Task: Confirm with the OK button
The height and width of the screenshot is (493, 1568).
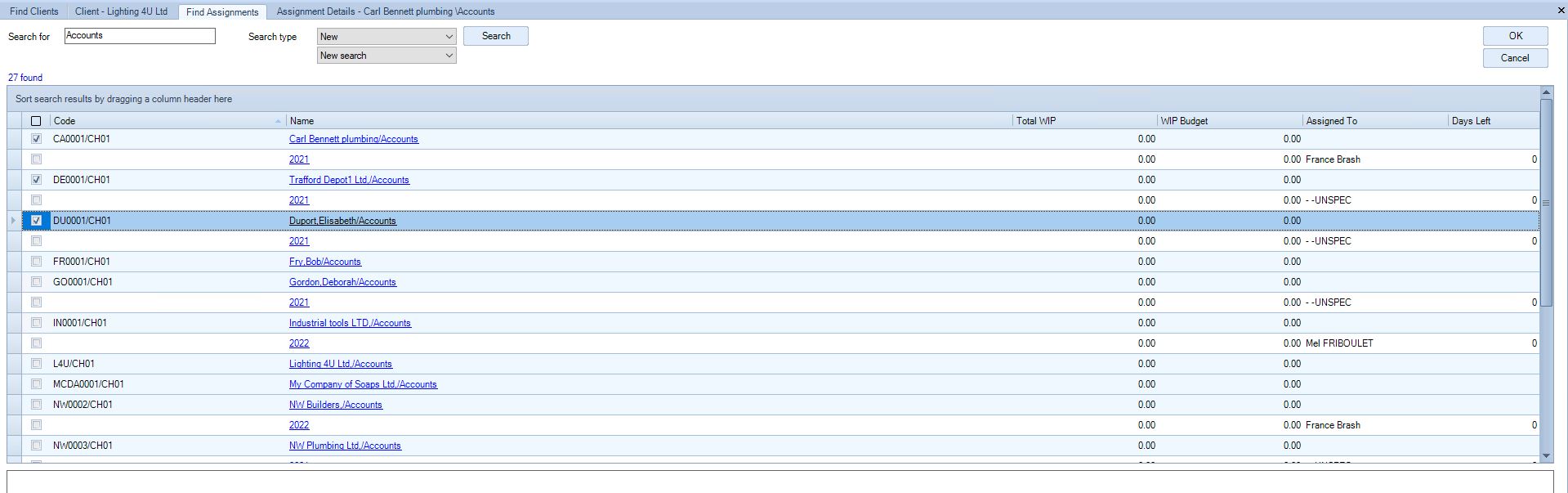Action: [x=1516, y=36]
